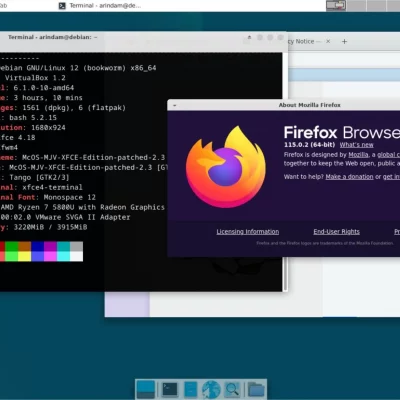Viewport: 400px width, 400px height.
Task: Click the memory '3220MiB / 3915MiB' text
Action: pyautogui.click(x=50, y=227)
